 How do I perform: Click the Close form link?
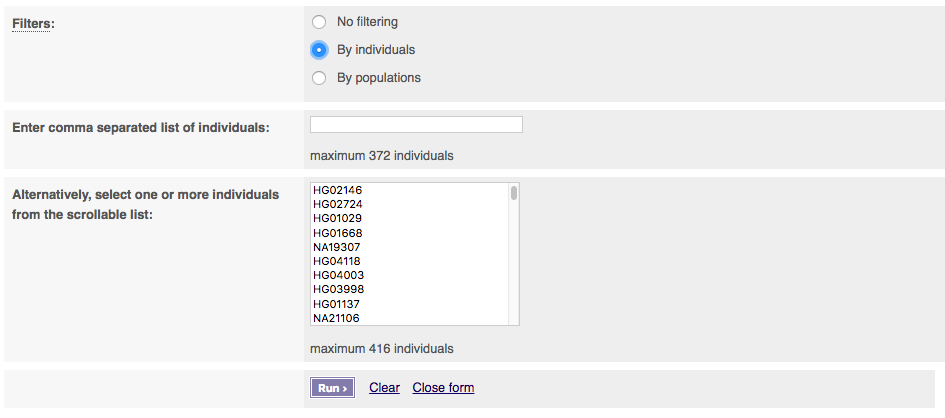click(443, 388)
